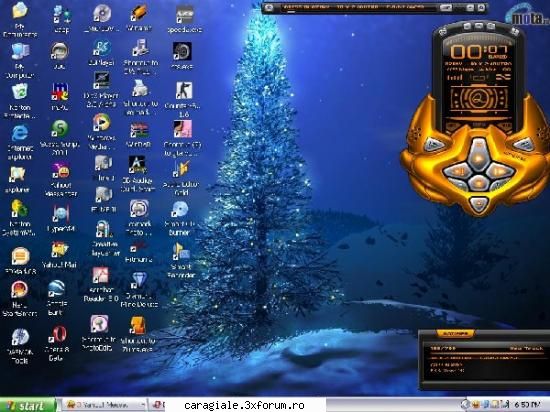The height and width of the screenshot is (412, 550).
Task: Select the blue diamond gem desktop shortcut
Action: tap(139, 281)
